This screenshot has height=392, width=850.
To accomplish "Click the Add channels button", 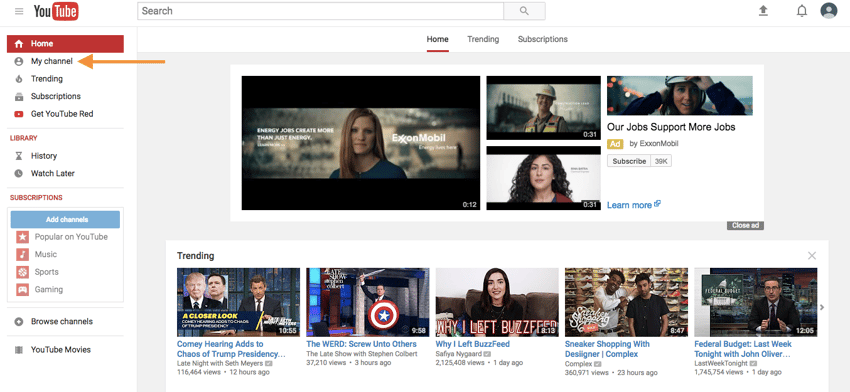I will tap(65, 220).
